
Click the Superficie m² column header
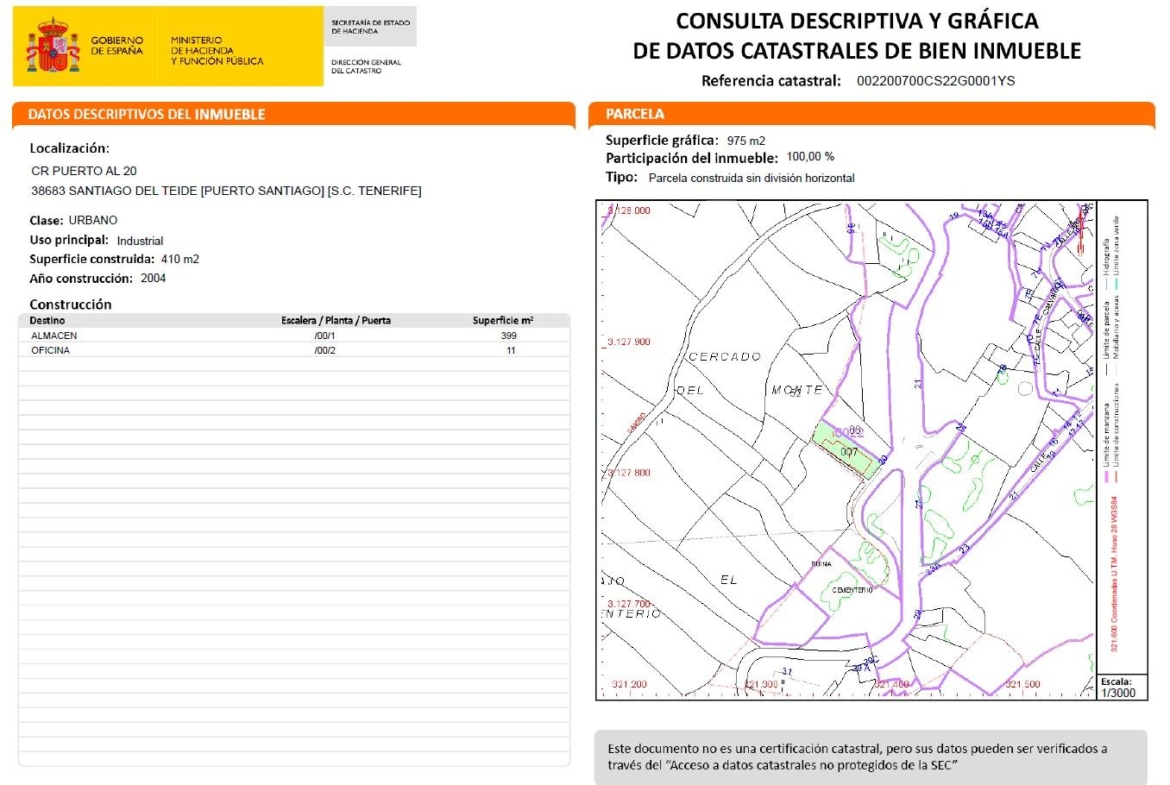tap(502, 321)
